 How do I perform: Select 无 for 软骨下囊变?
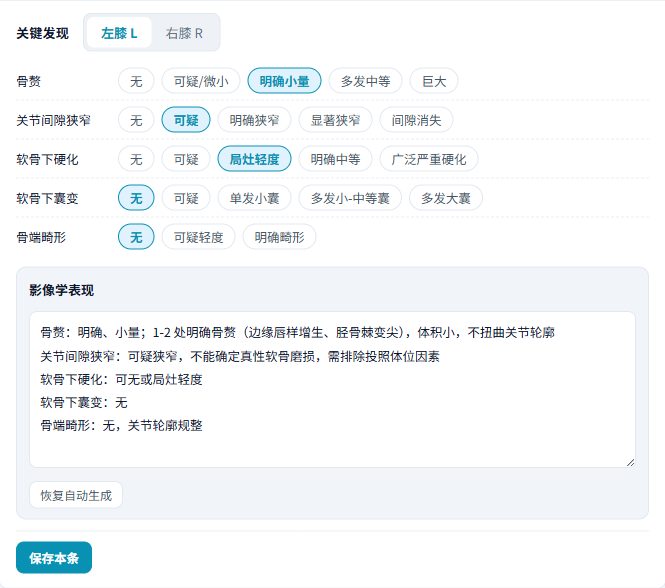[136, 198]
